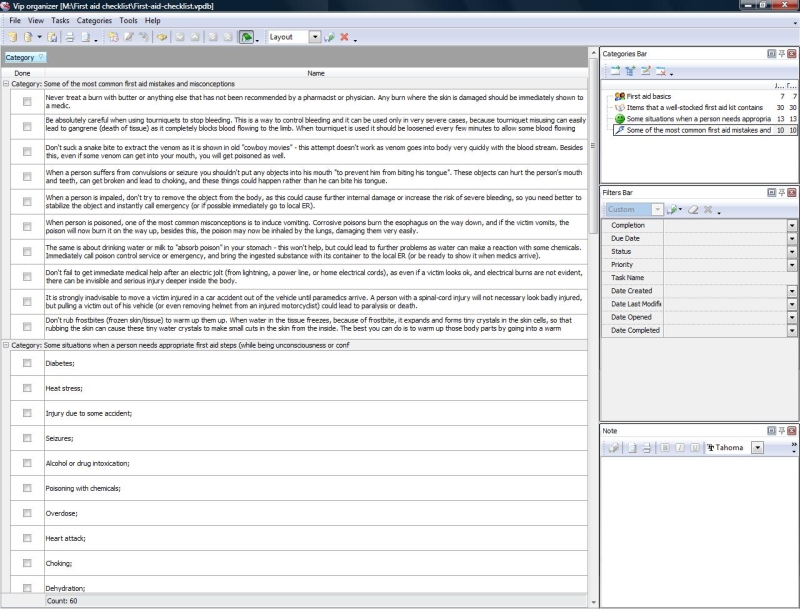Click the delete category icon in Categories Bar

(x=661, y=71)
